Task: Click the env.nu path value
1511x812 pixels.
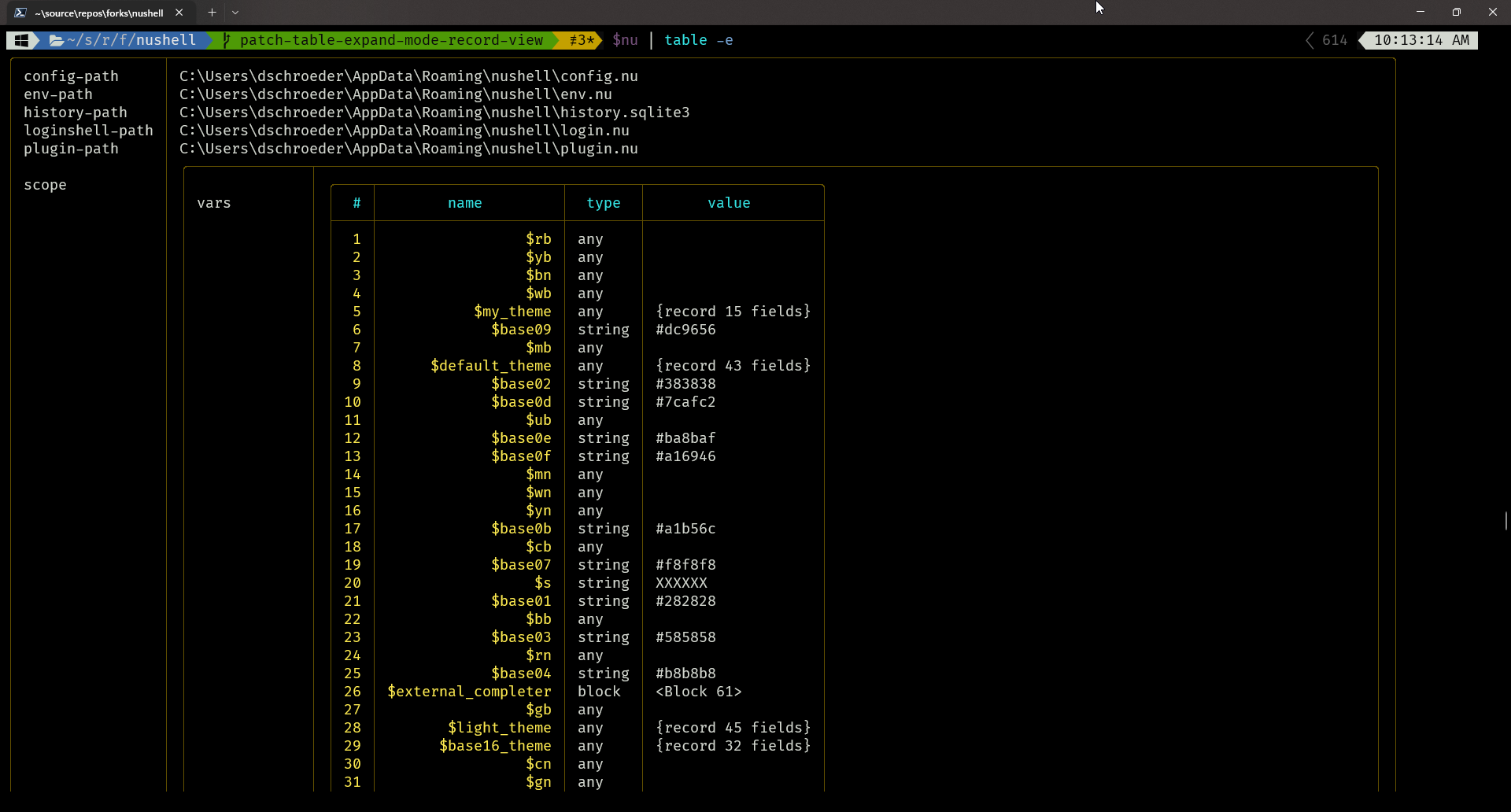Action: click(x=396, y=94)
